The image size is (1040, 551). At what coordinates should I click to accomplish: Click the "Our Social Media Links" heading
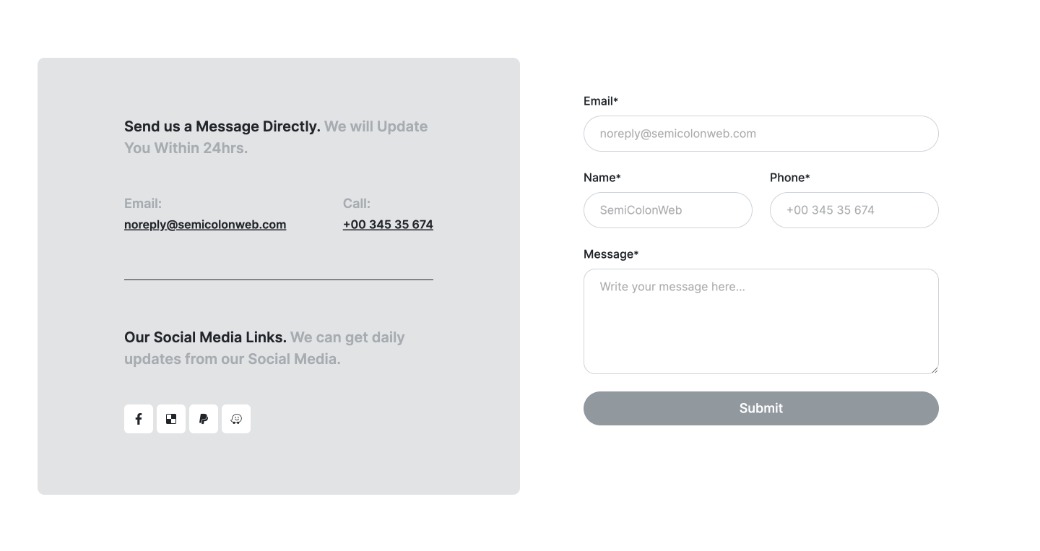click(205, 337)
